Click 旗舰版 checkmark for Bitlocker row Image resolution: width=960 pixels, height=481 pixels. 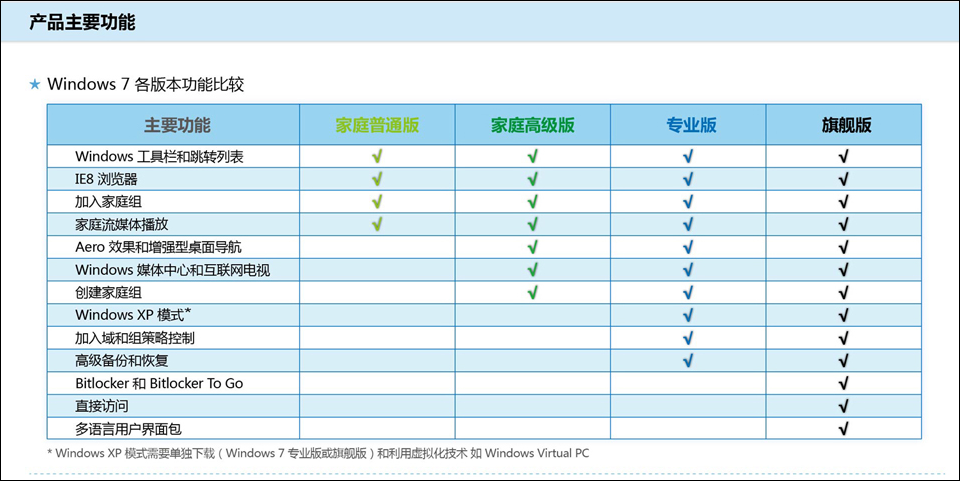pos(844,383)
